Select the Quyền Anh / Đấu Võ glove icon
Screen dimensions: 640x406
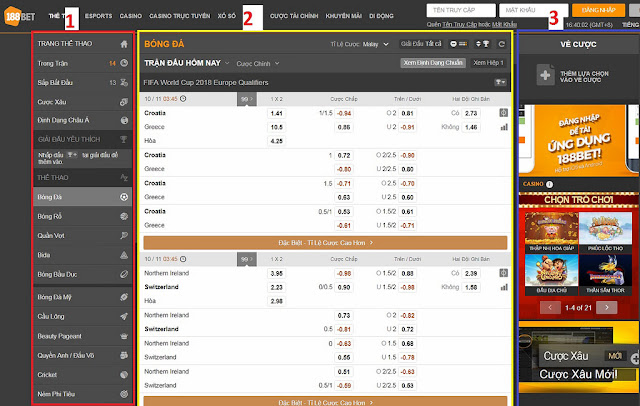click(x=124, y=355)
